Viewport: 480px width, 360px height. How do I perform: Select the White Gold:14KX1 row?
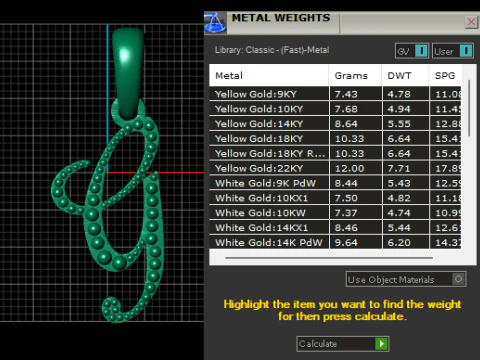pyautogui.click(x=335, y=228)
